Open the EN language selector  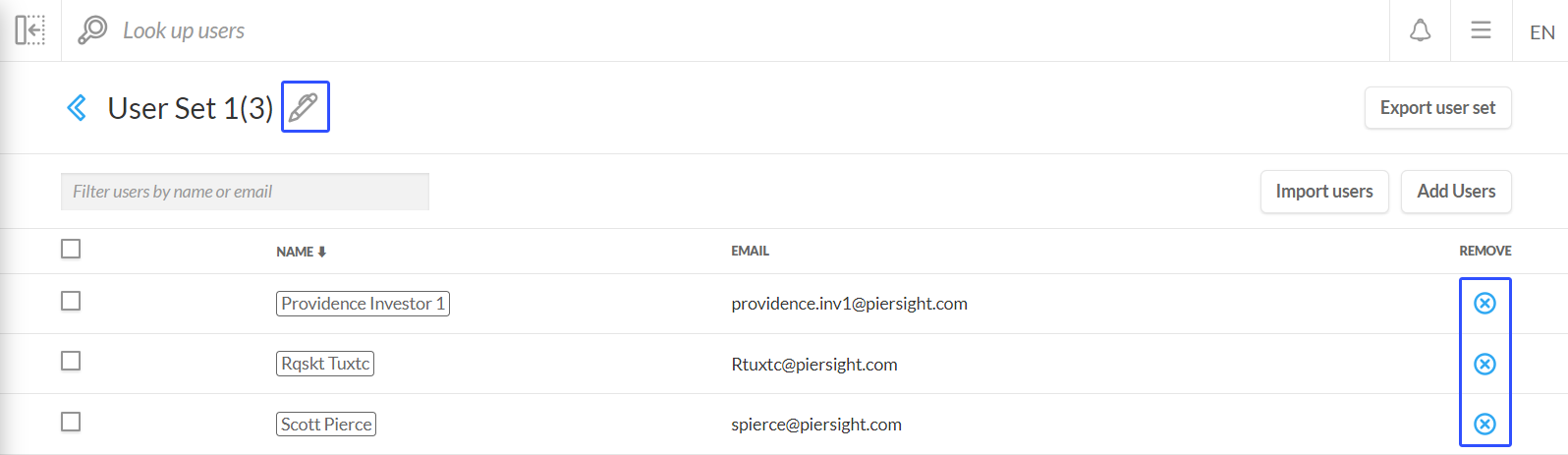tap(1541, 32)
